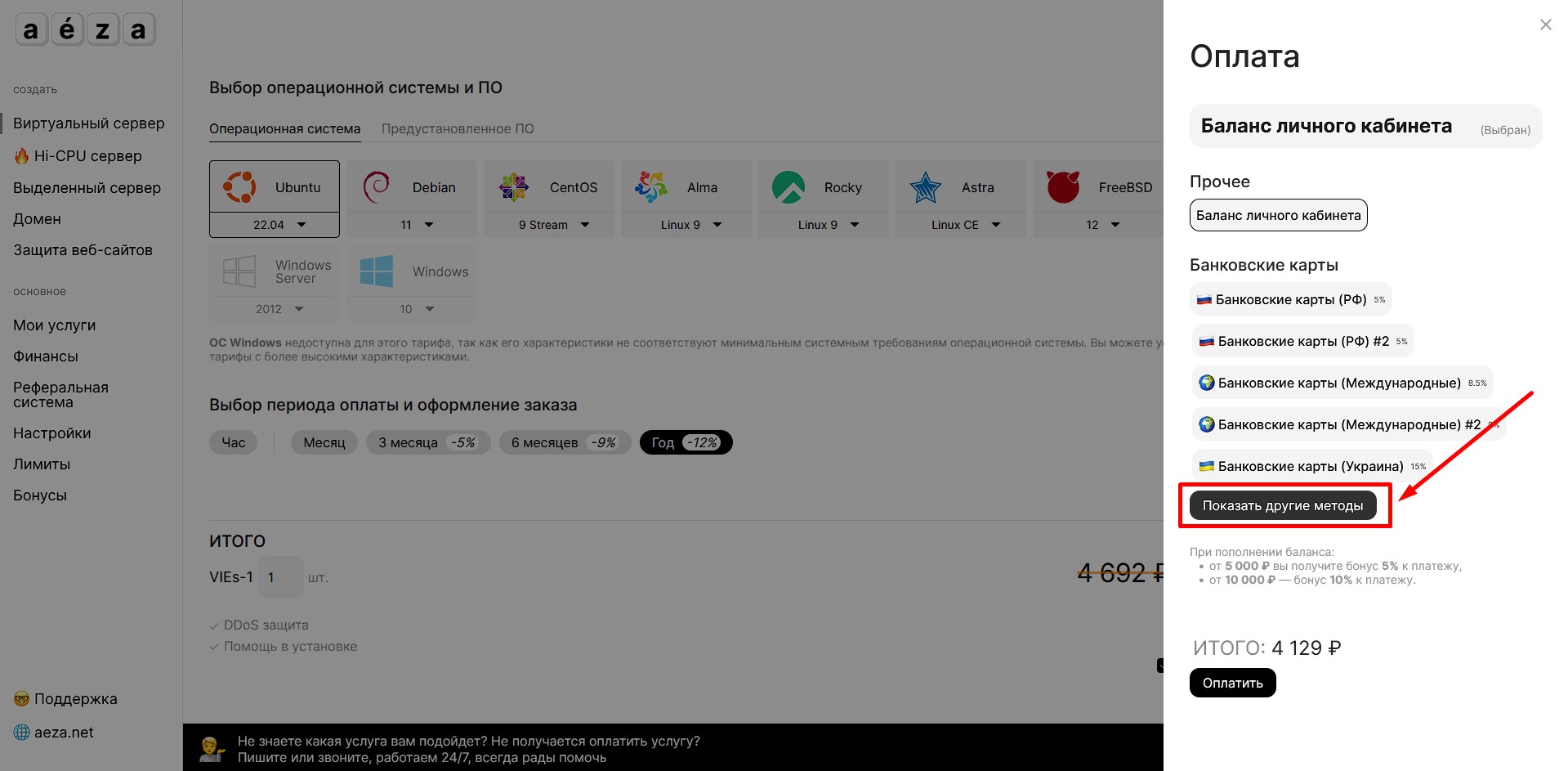Viewport: 1568px width, 771px height.
Task: Click Показать другие методы button
Action: pyautogui.click(x=1283, y=505)
